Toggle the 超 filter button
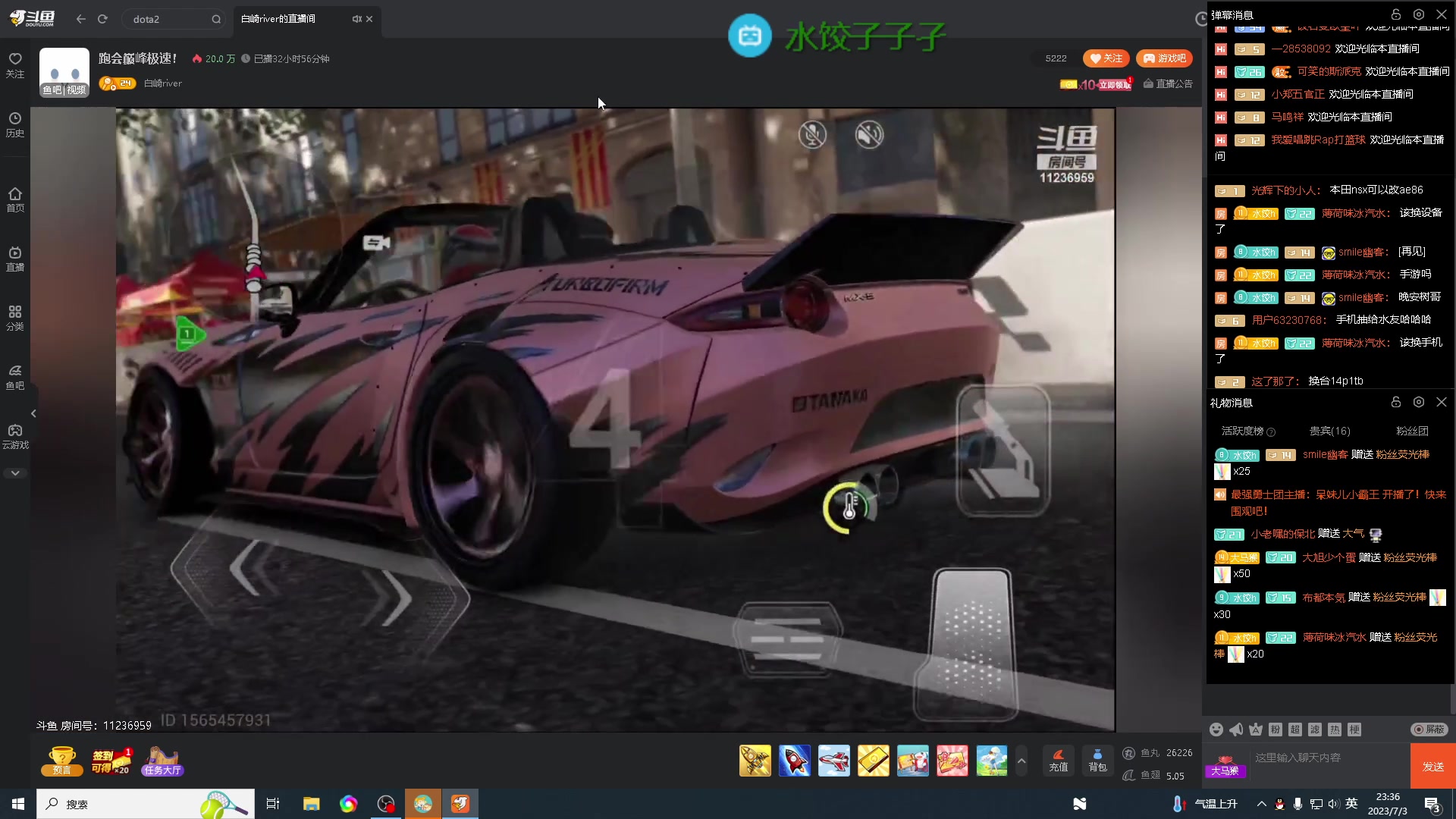The height and width of the screenshot is (819, 1456). click(1295, 730)
